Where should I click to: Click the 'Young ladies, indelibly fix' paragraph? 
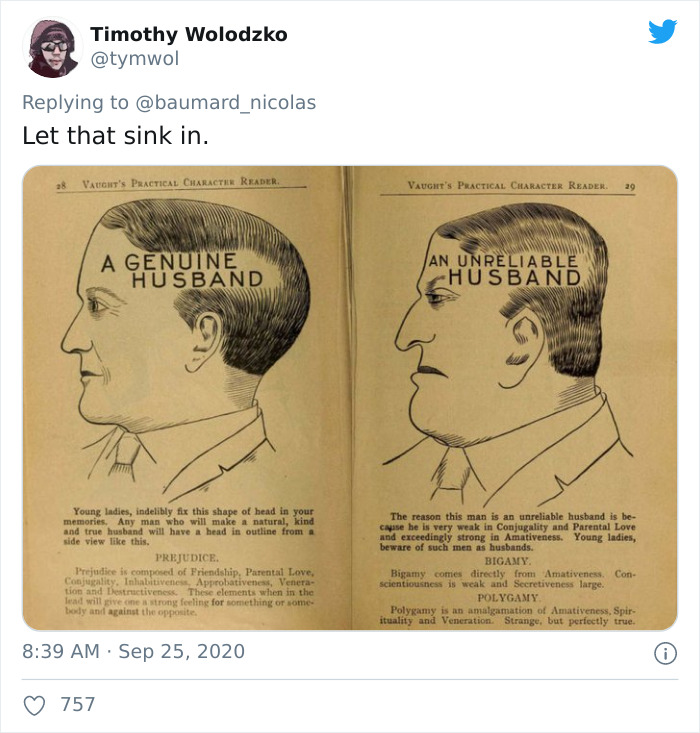coord(189,526)
